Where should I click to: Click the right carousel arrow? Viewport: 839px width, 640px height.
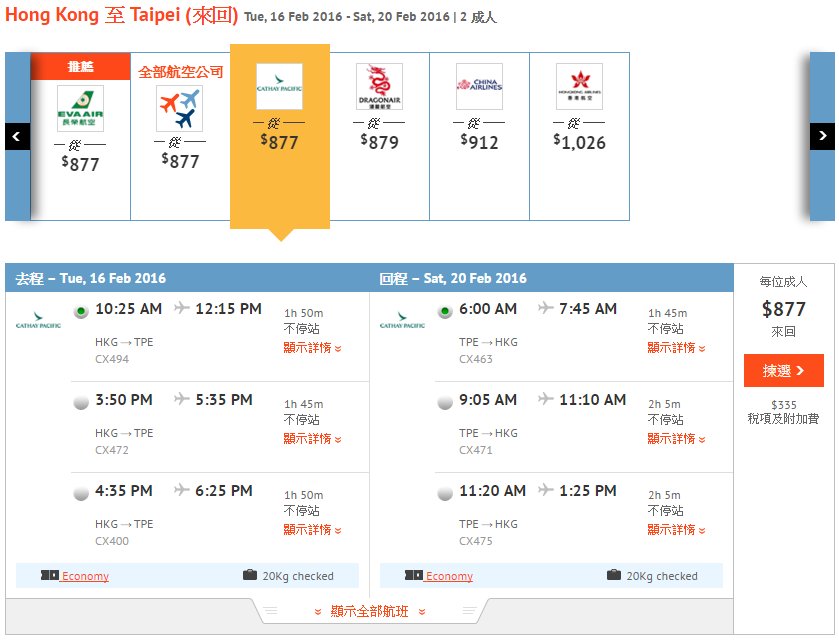coord(822,136)
